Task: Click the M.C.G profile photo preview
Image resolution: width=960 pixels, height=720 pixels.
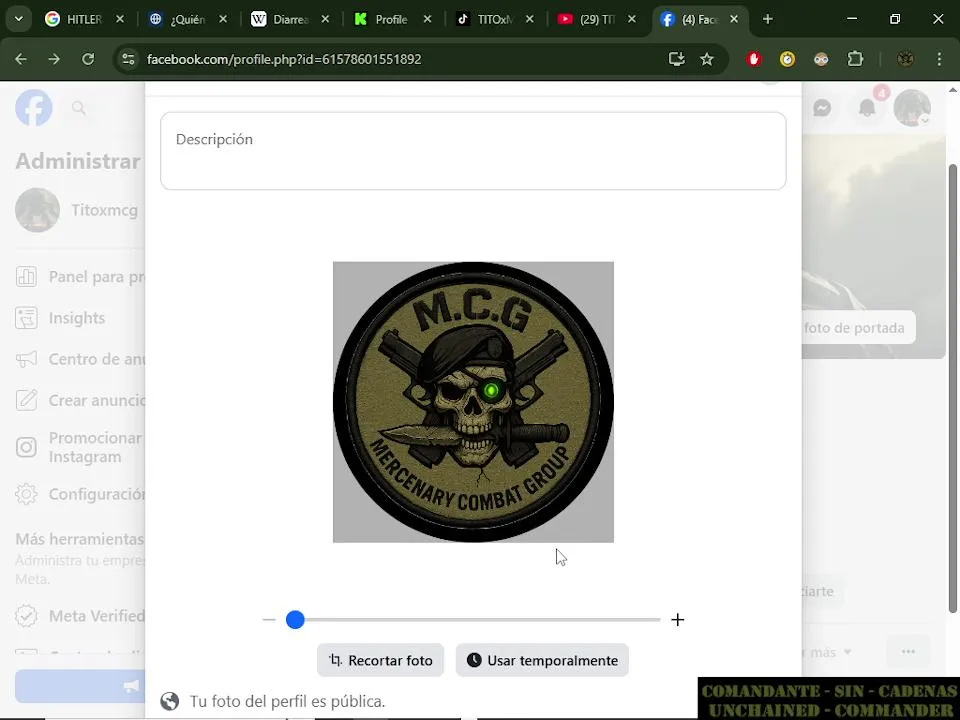Action: pos(473,402)
